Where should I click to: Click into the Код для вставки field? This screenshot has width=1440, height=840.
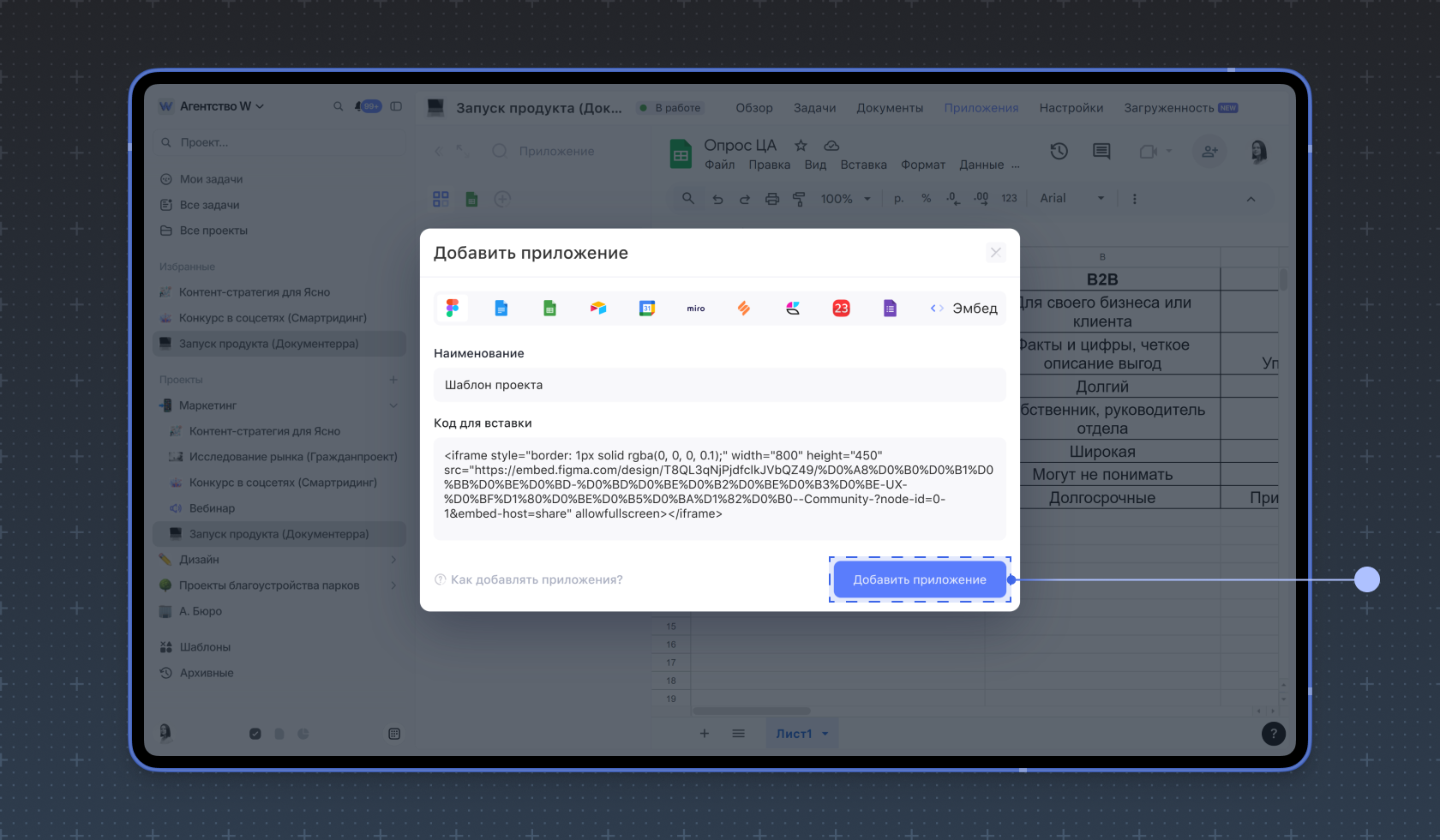[x=719, y=488]
